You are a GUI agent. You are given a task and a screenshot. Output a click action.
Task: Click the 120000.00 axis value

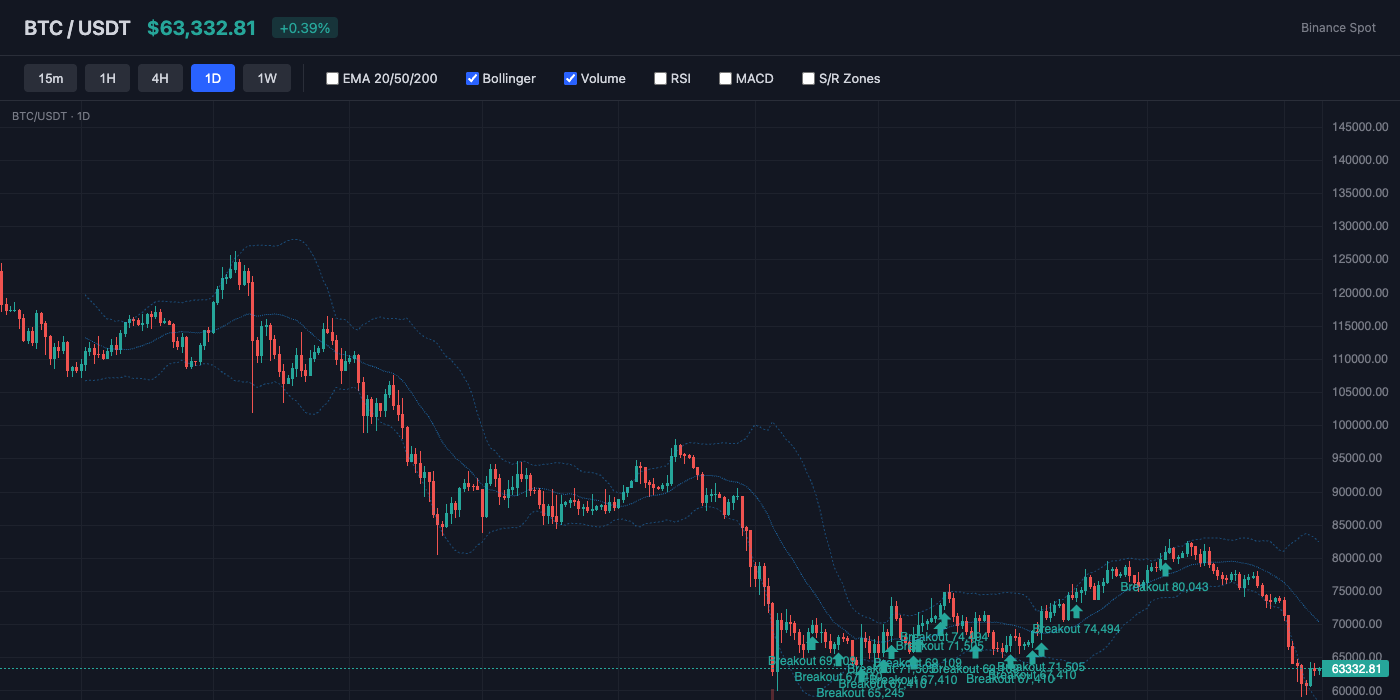1361,293
